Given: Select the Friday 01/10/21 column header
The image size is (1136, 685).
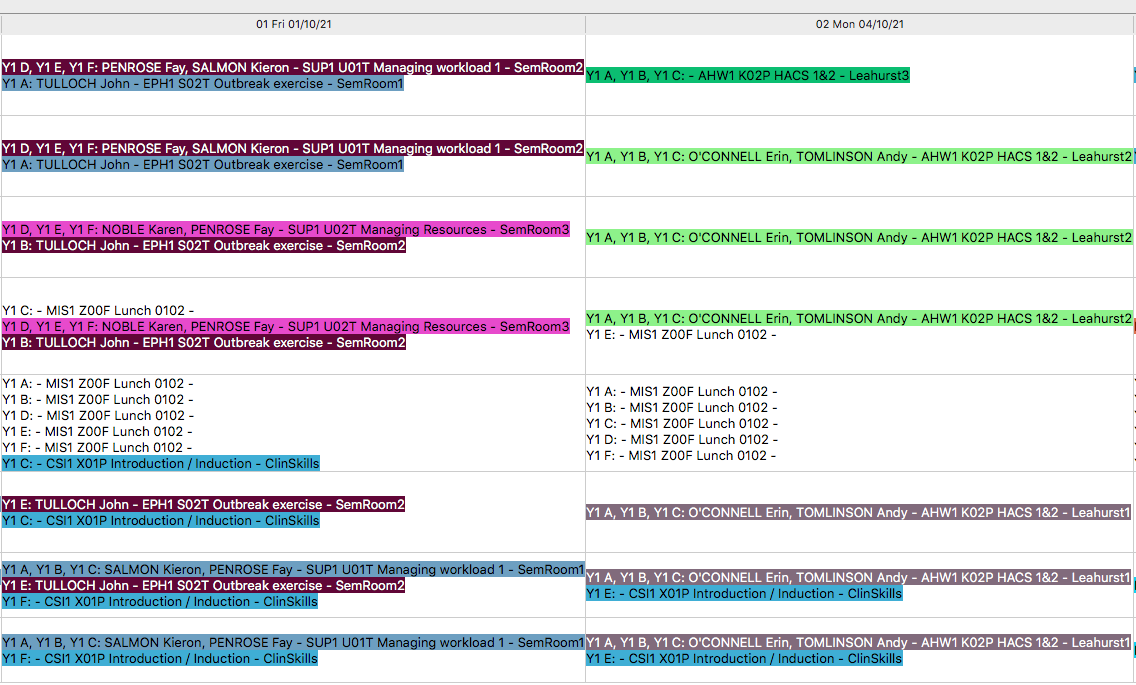Looking at the screenshot, I should point(293,23).
